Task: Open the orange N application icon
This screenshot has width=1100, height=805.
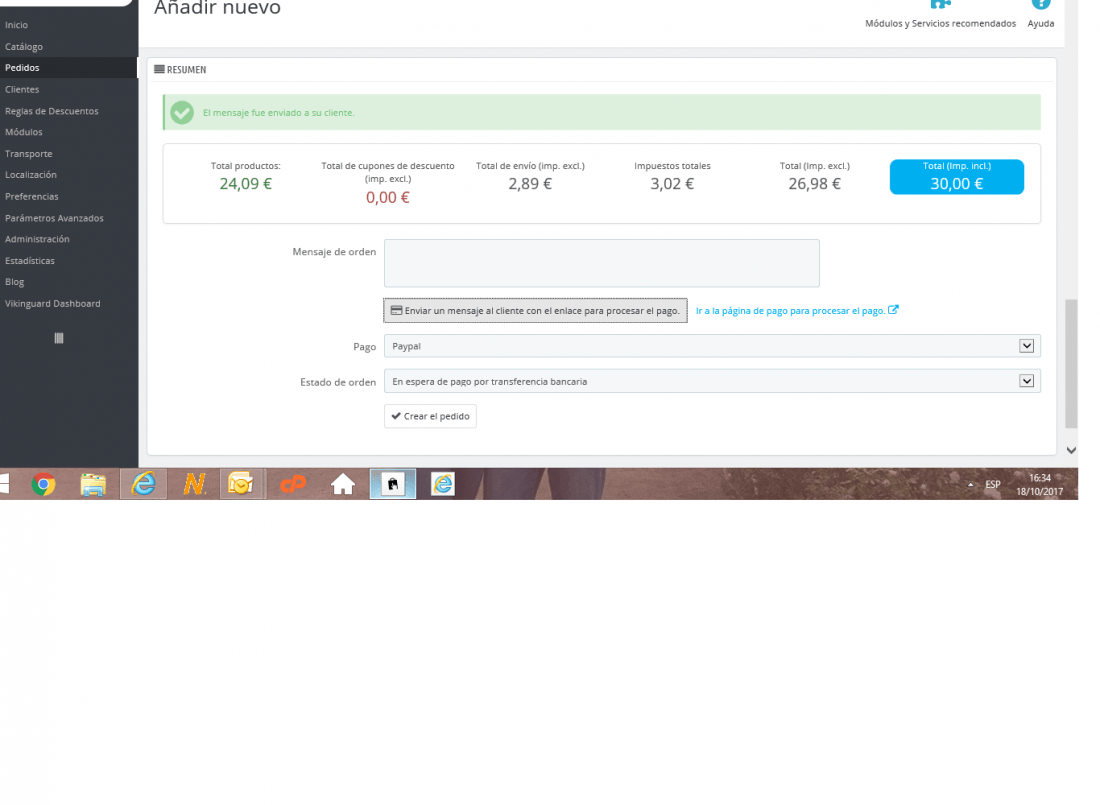Action: pos(194,484)
